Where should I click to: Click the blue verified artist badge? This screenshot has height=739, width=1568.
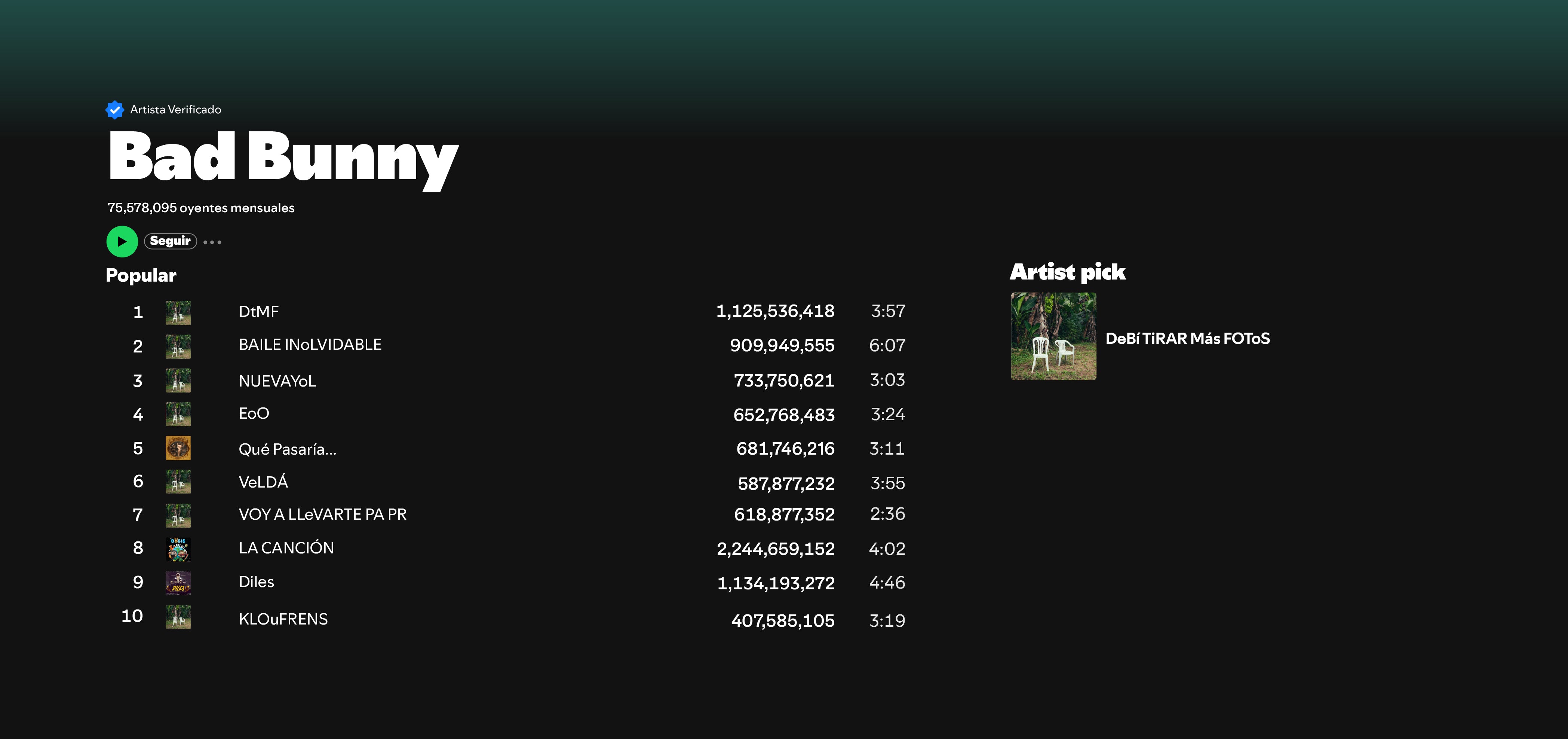point(114,110)
